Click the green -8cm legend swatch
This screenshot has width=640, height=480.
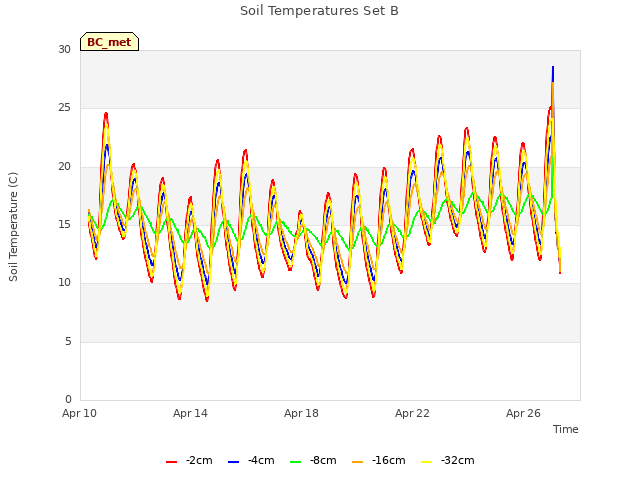click(x=296, y=462)
